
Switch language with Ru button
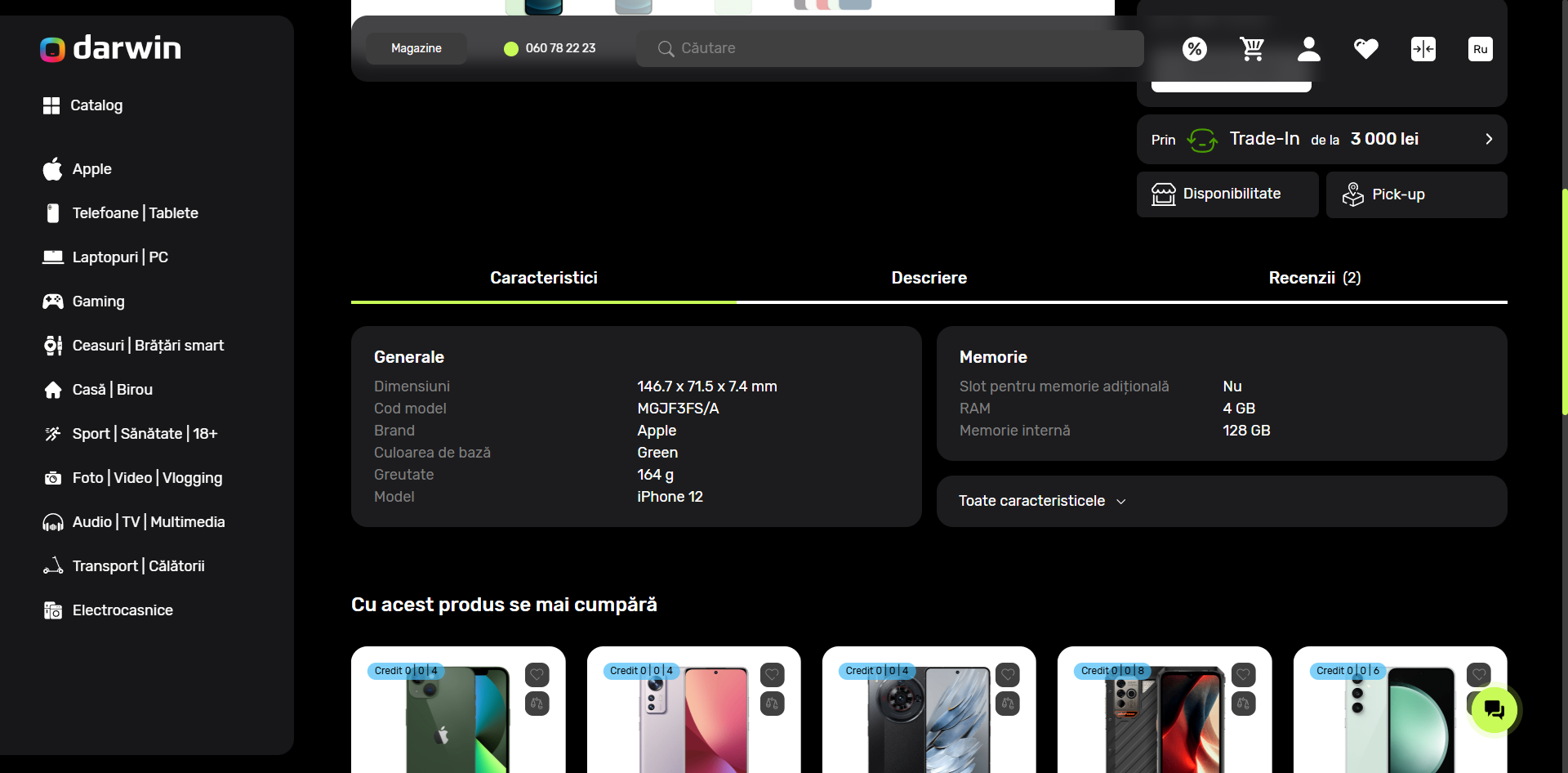coord(1480,49)
